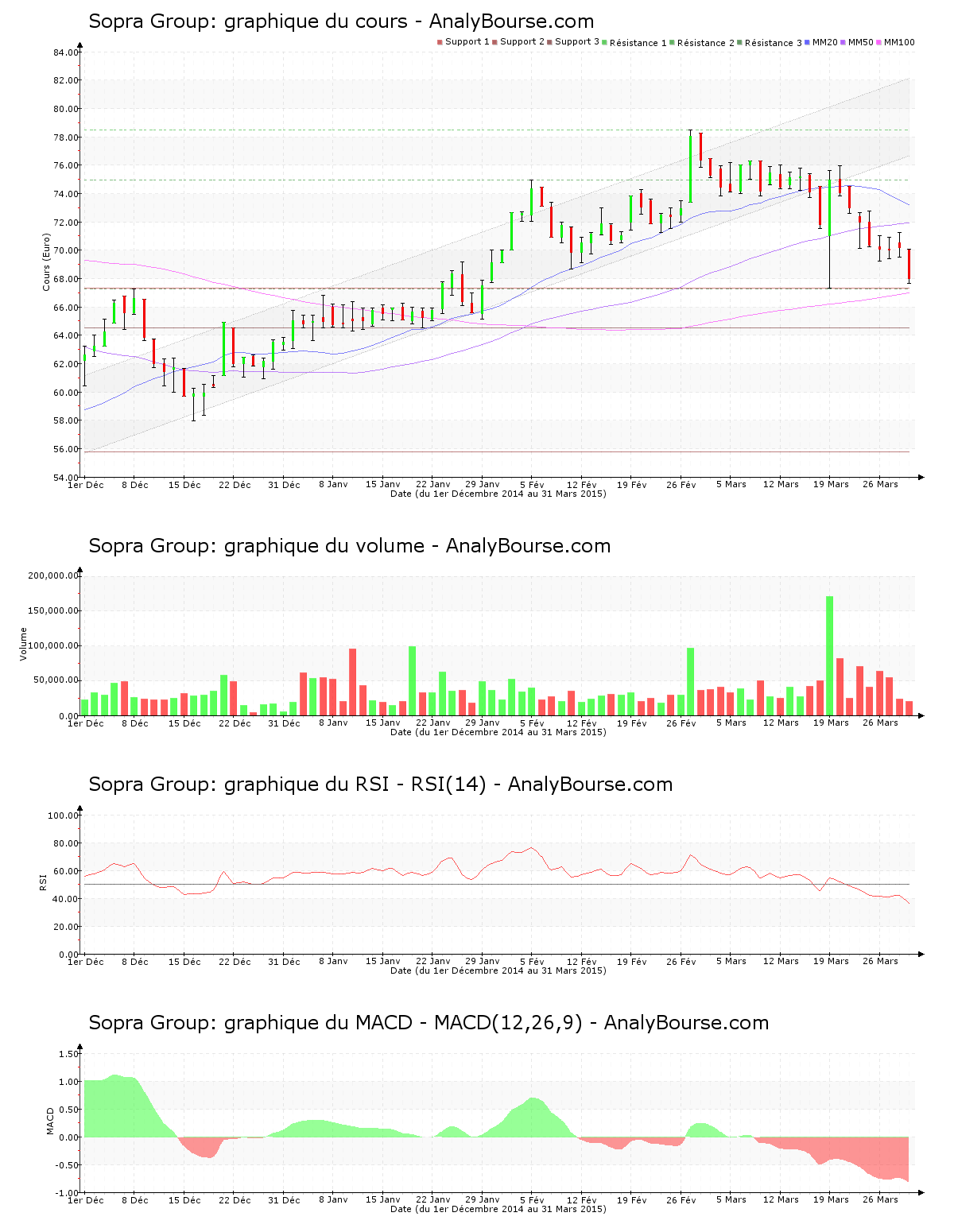954x1232 pixels.
Task: Click the 78.00 price axis value
Action: point(66,138)
